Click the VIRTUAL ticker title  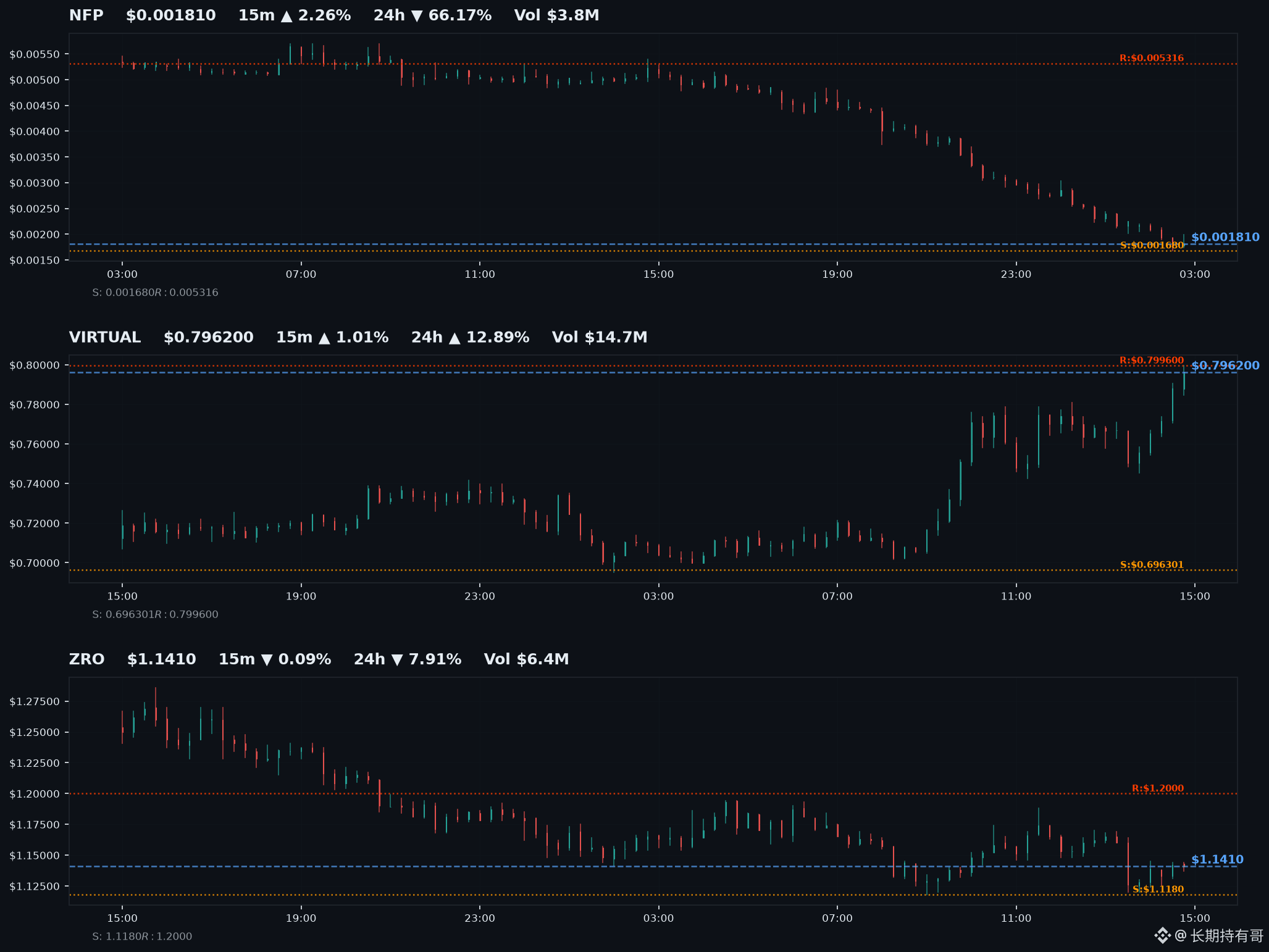click(x=105, y=337)
